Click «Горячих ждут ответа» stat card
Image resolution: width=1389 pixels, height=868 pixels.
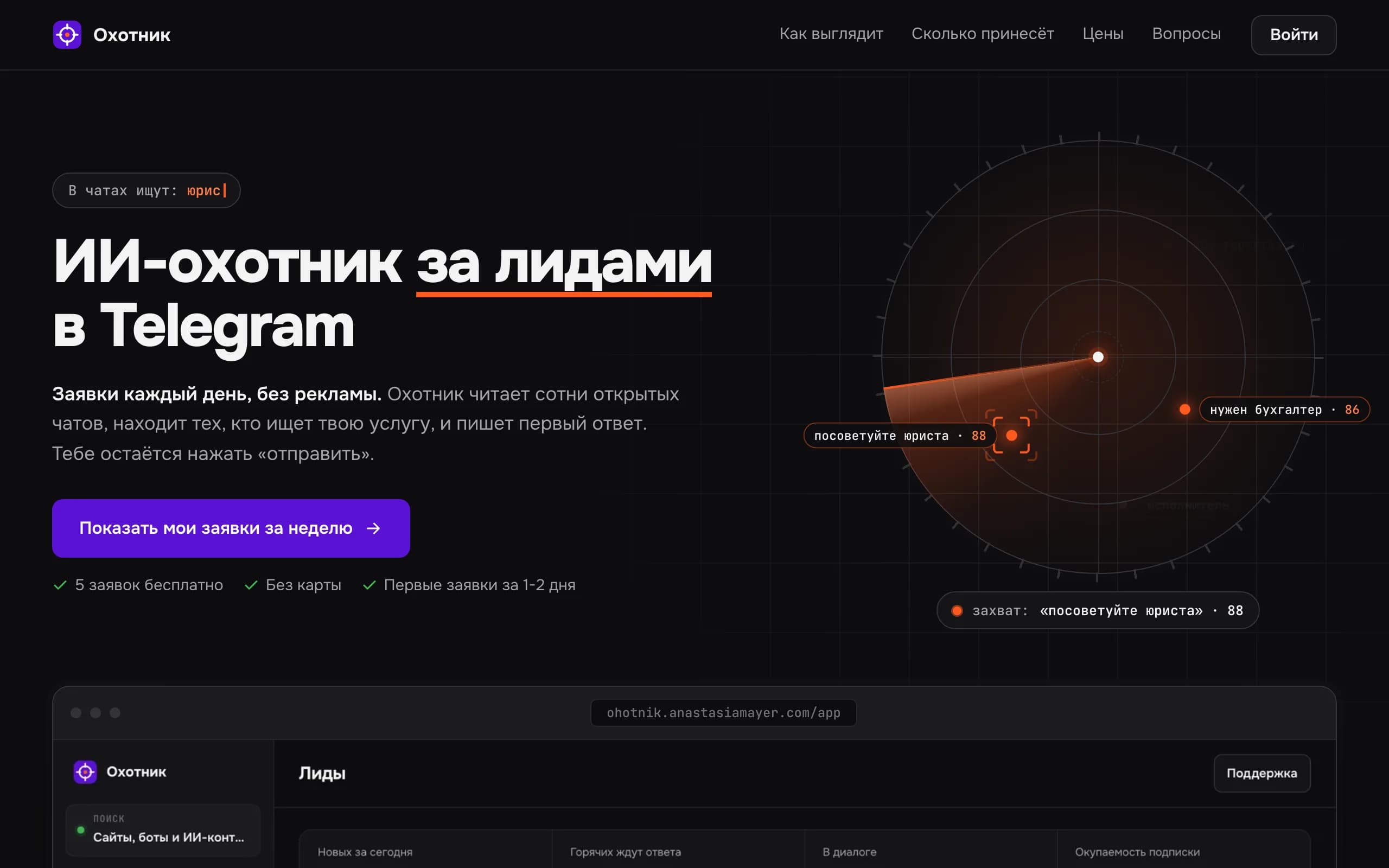(678, 848)
